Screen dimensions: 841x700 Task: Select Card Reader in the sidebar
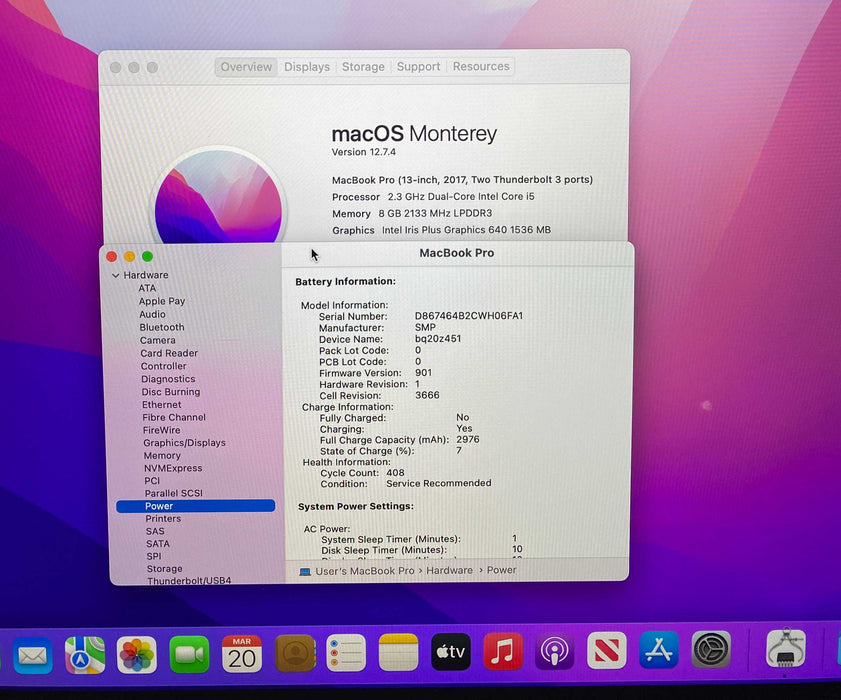tap(169, 353)
